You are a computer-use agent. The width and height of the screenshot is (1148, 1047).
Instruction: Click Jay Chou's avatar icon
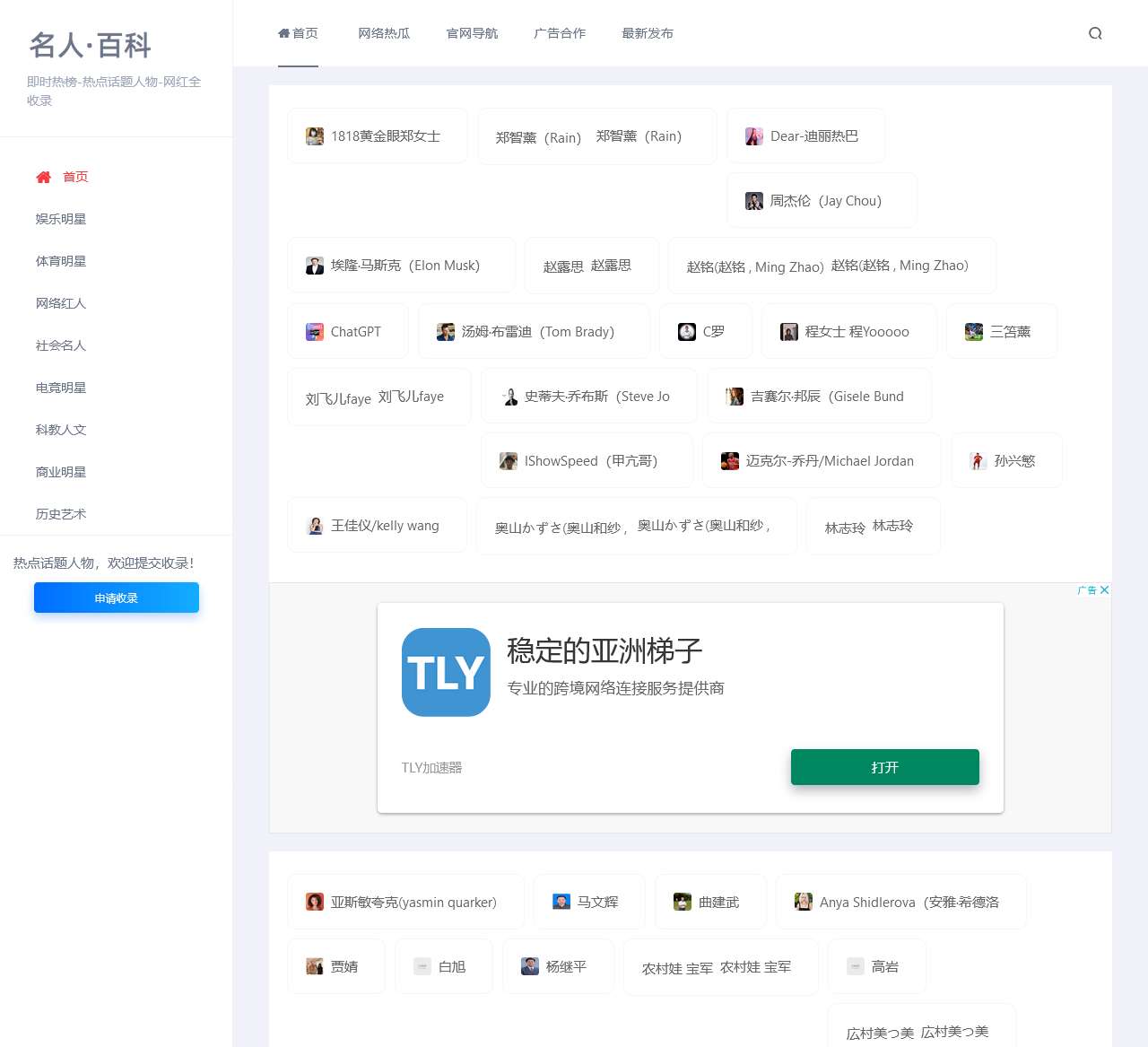coord(753,200)
